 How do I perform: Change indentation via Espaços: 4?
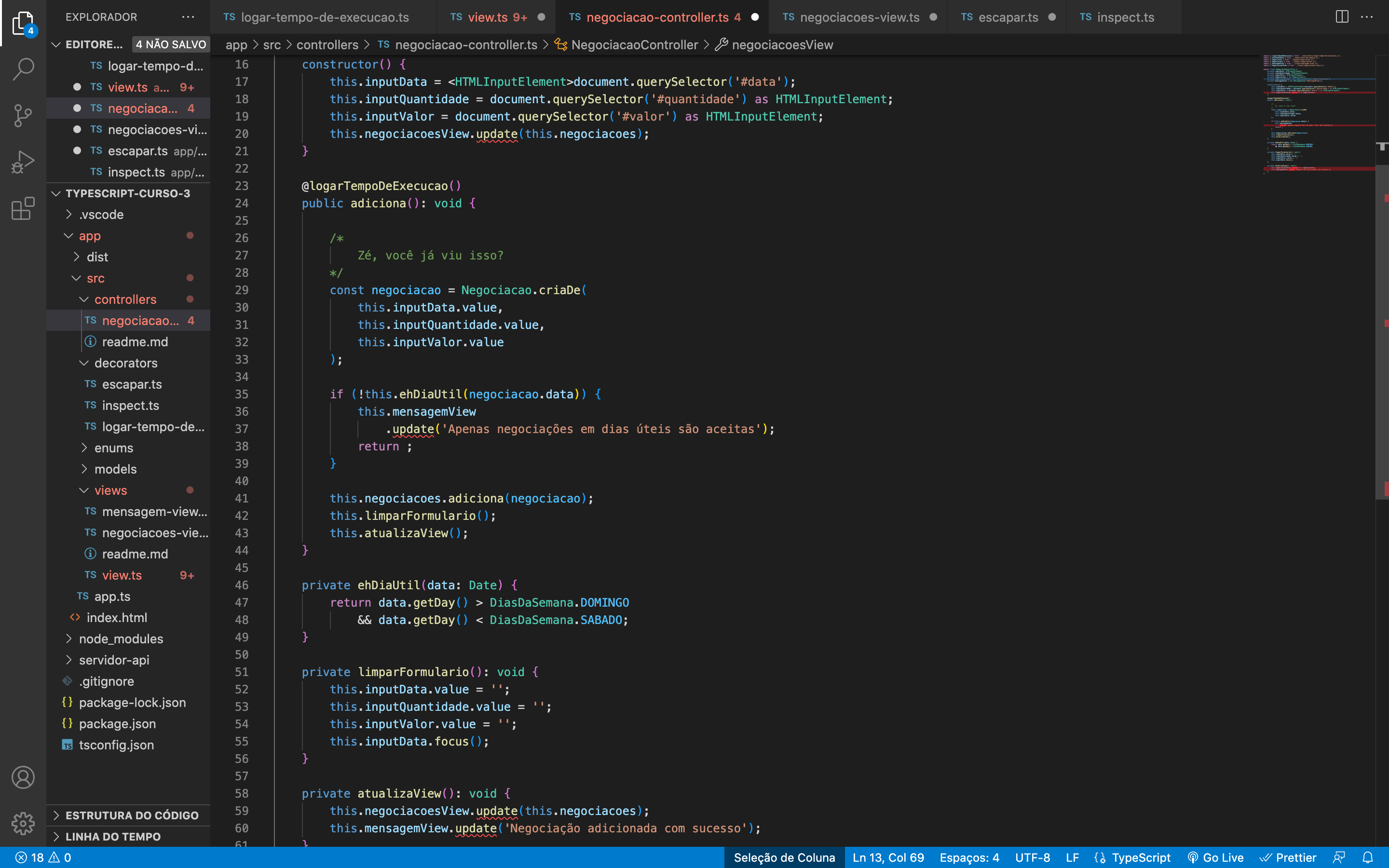[969, 858]
